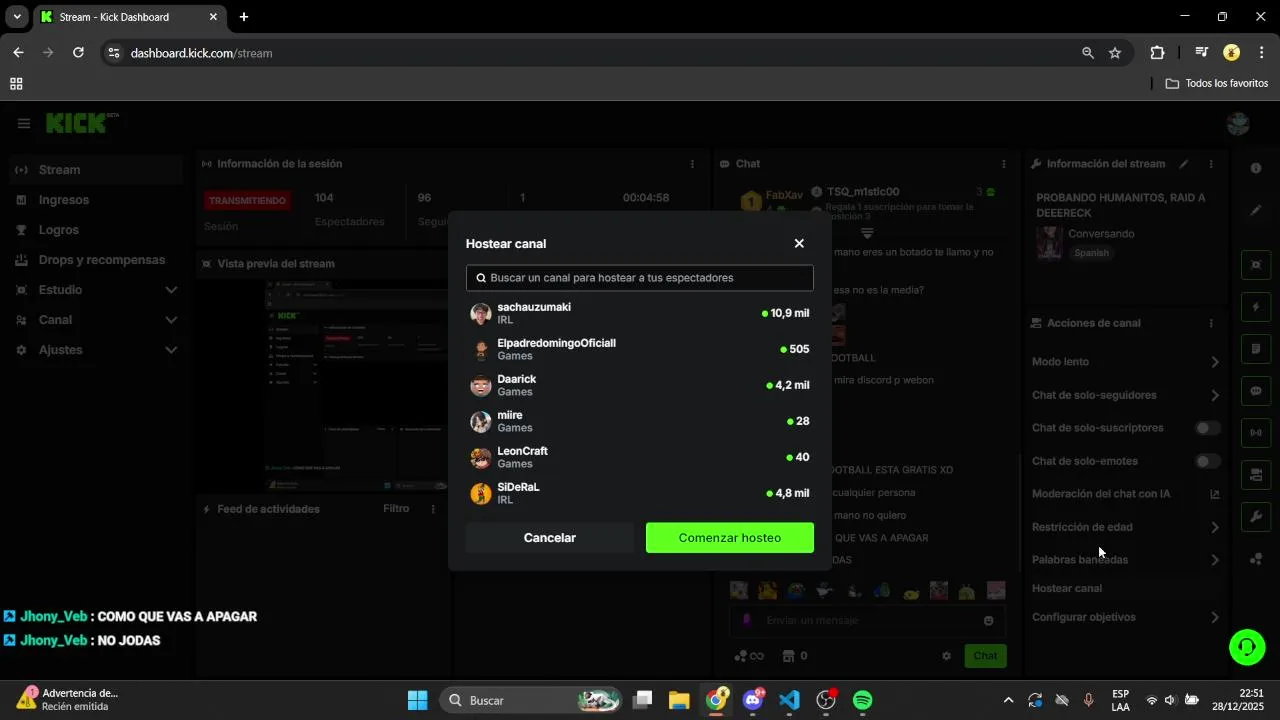Open Chat de solo-seguidores chevron
This screenshot has height=720, width=1280.
tap(1215, 395)
